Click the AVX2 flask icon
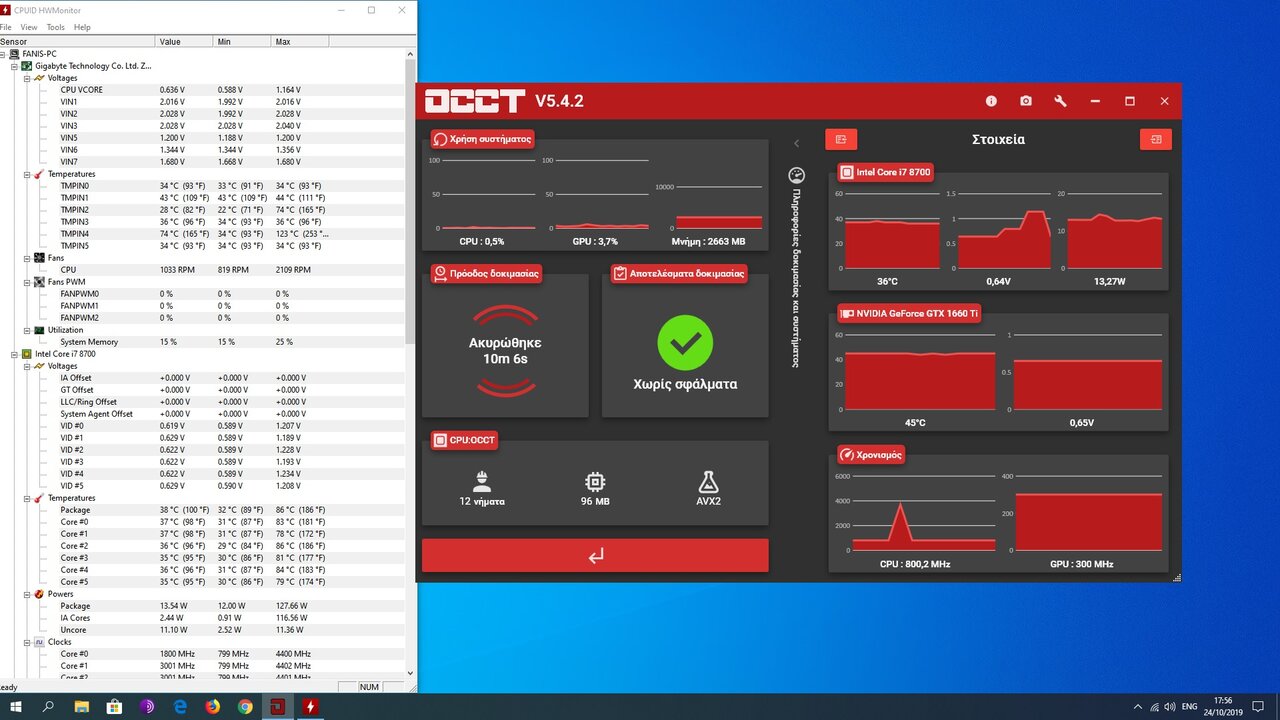This screenshot has height=720, width=1280. coord(708,480)
